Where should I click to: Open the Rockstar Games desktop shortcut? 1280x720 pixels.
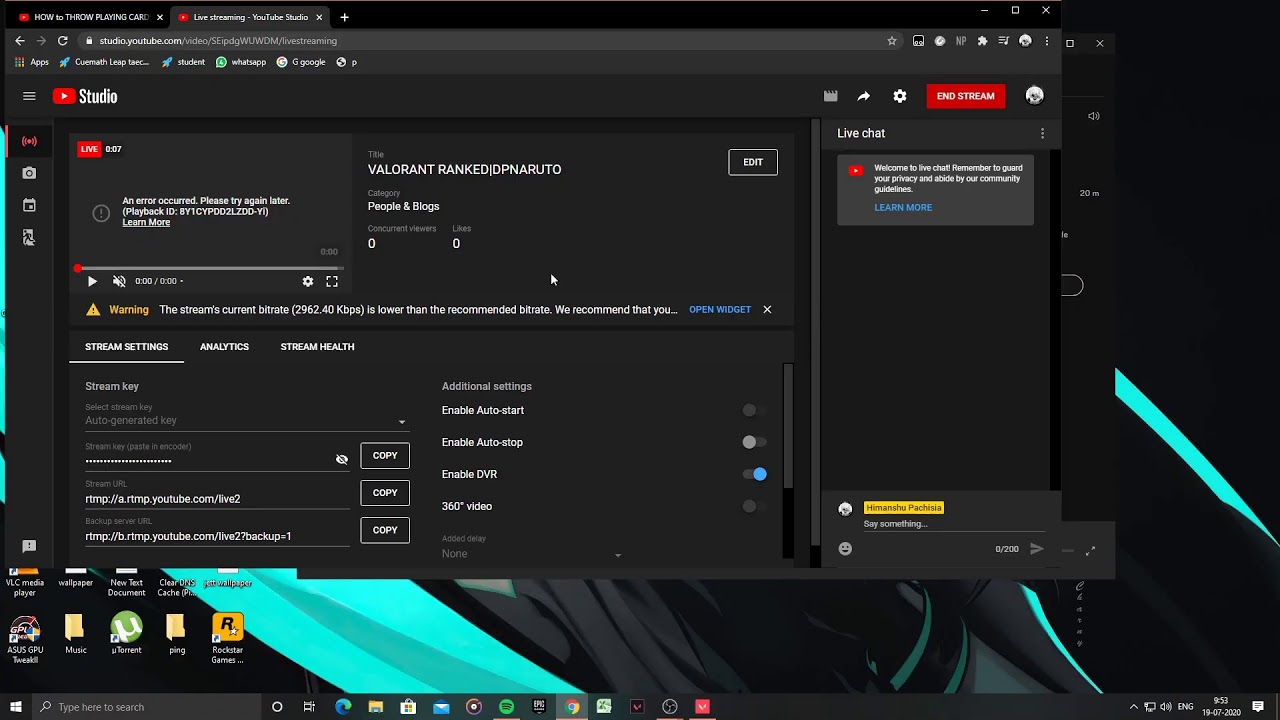(227, 638)
